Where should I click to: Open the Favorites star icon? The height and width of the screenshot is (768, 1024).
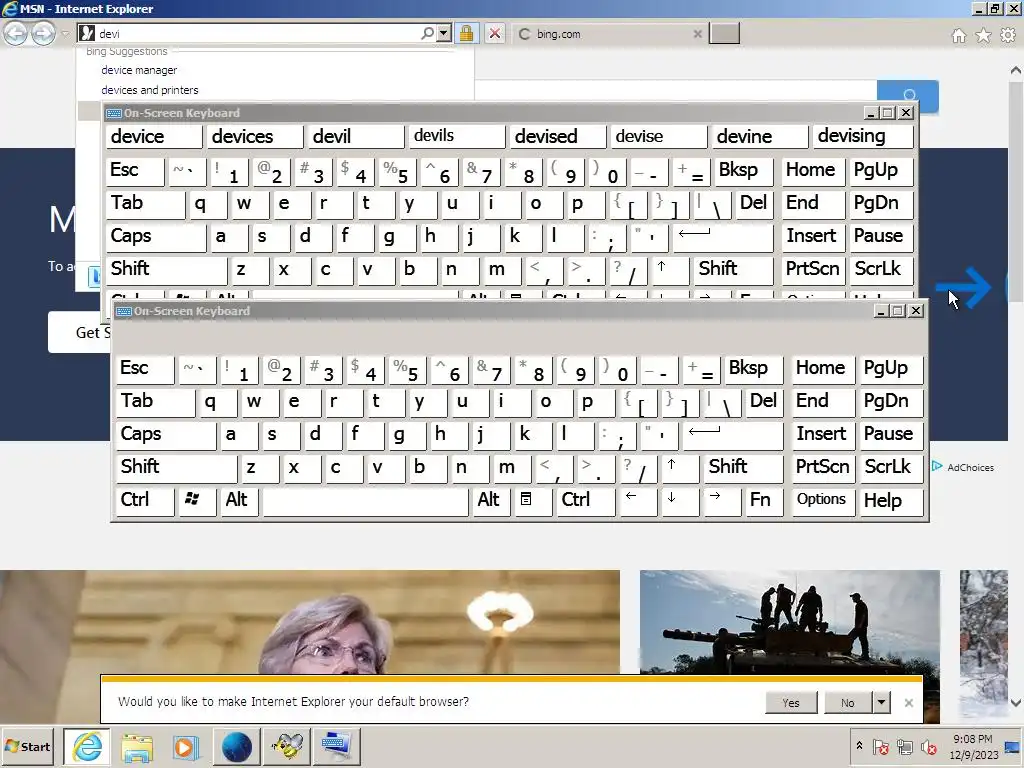(984, 35)
